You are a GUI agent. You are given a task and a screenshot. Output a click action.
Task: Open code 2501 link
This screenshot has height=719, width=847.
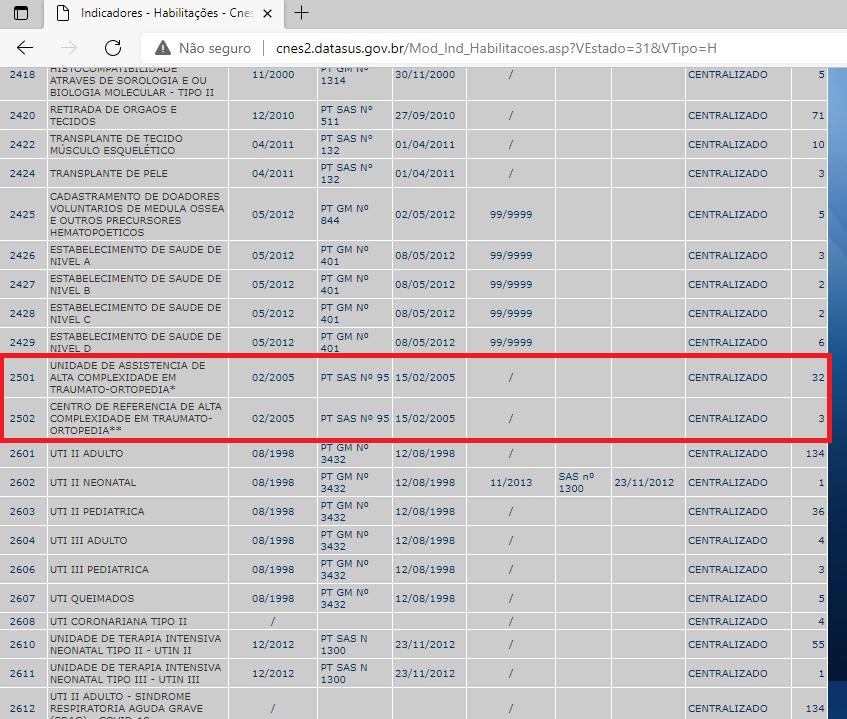point(22,378)
